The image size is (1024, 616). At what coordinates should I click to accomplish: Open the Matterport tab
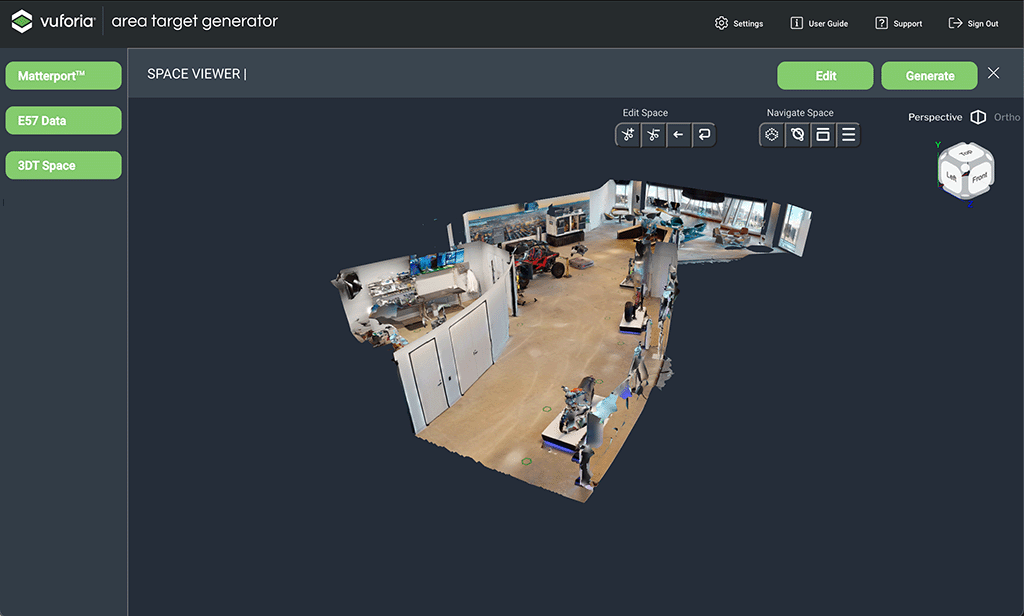[x=63, y=76]
